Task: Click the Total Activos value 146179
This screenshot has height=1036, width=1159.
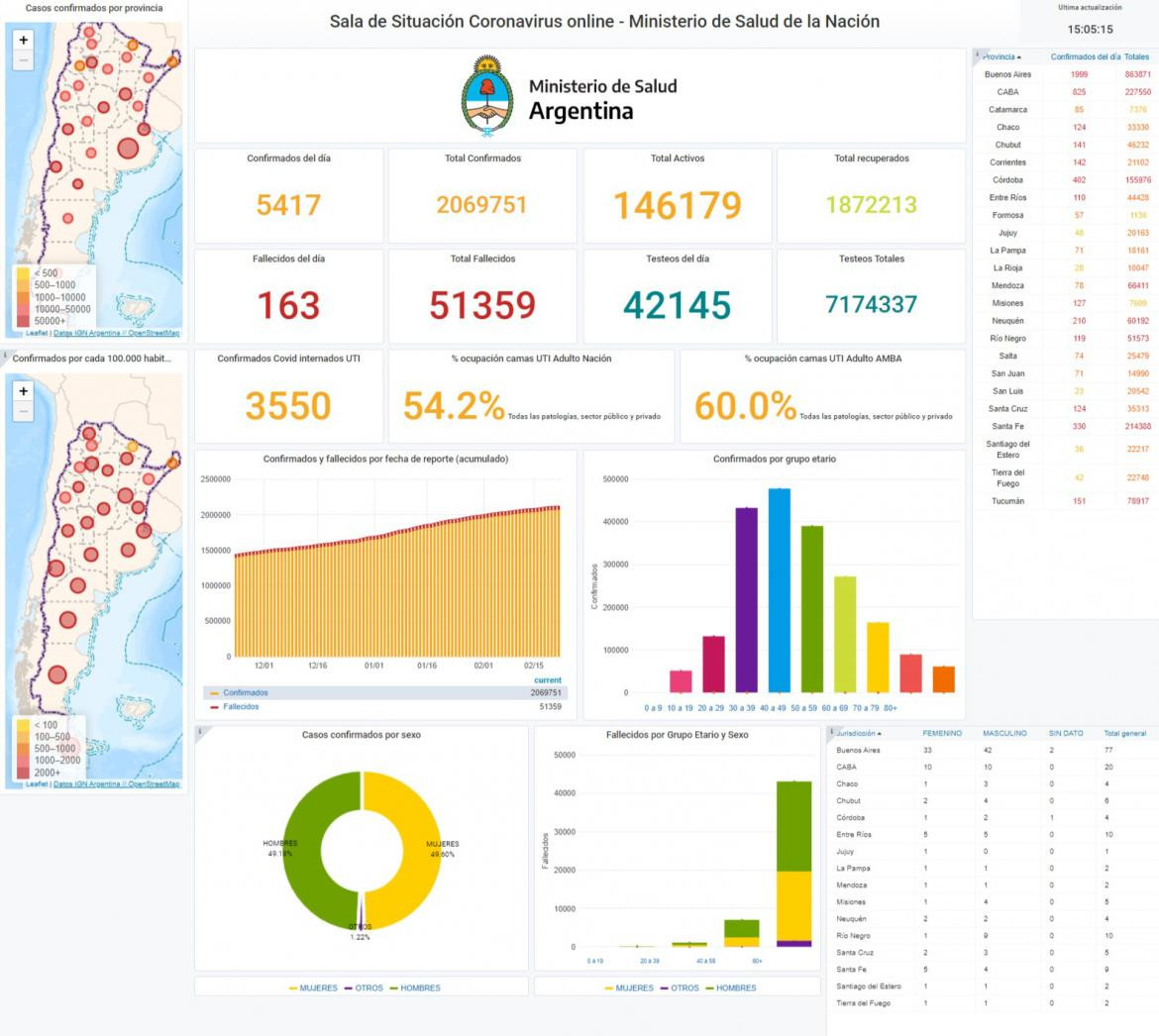Action: (677, 205)
